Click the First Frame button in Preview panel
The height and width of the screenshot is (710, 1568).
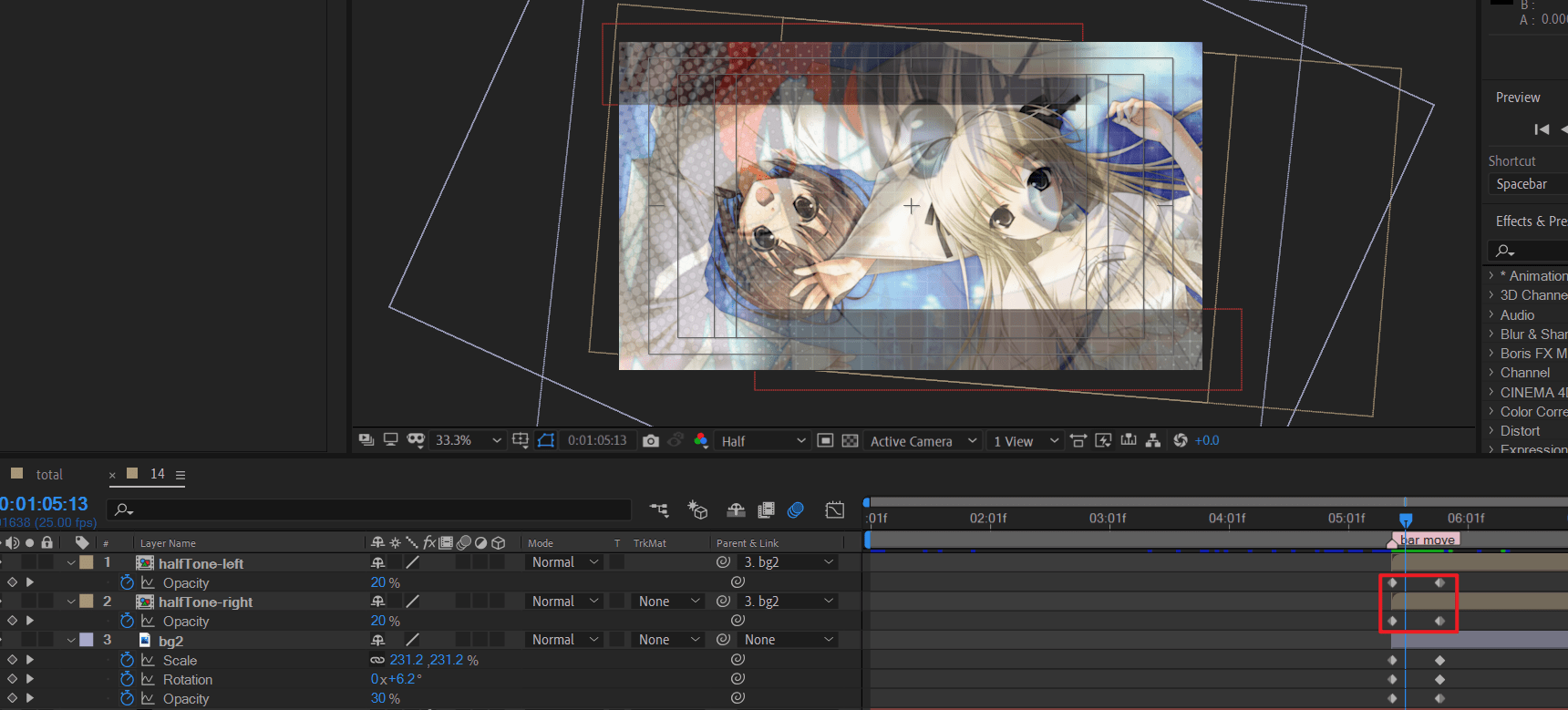(1542, 129)
